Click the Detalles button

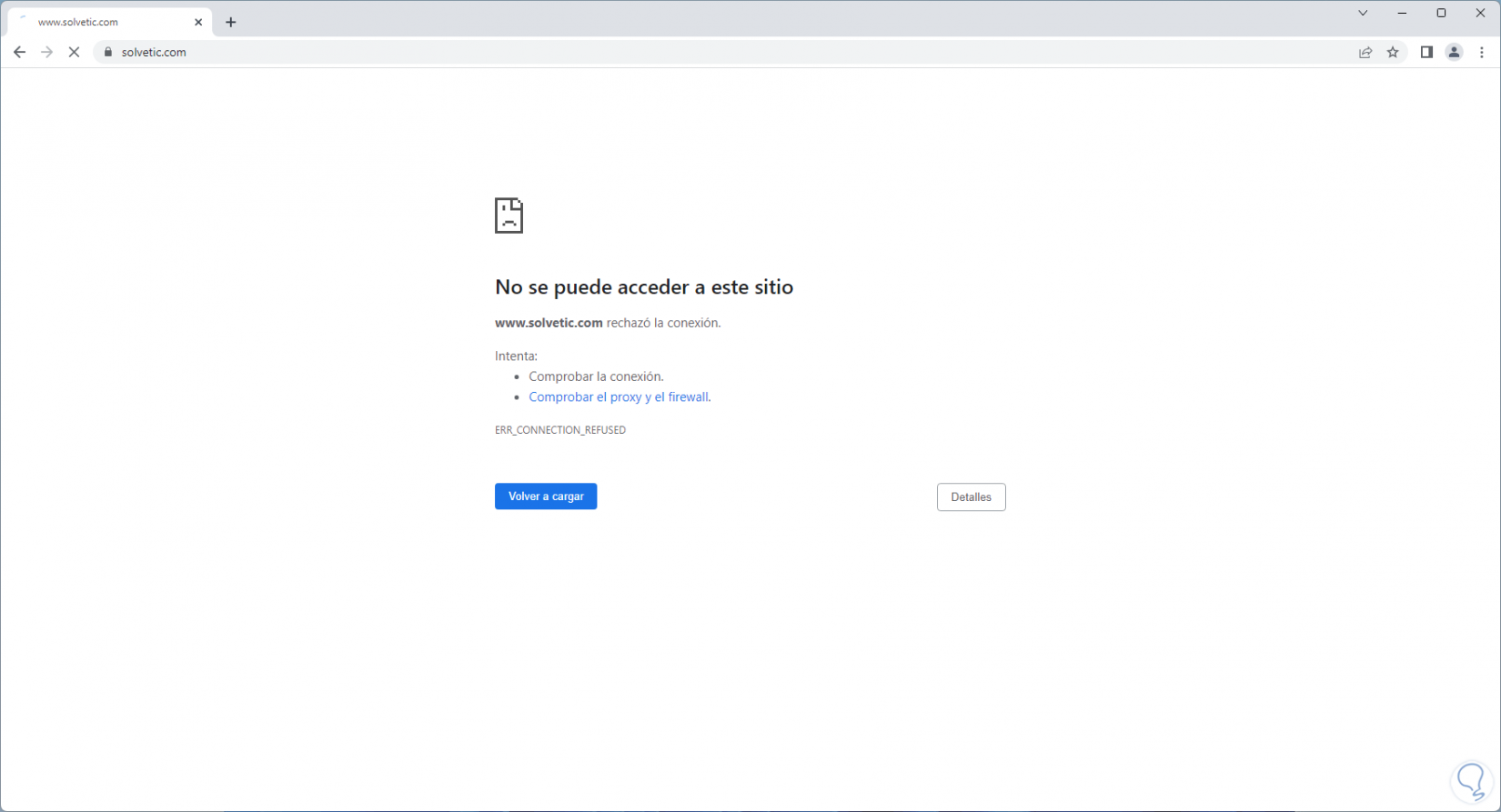click(972, 497)
